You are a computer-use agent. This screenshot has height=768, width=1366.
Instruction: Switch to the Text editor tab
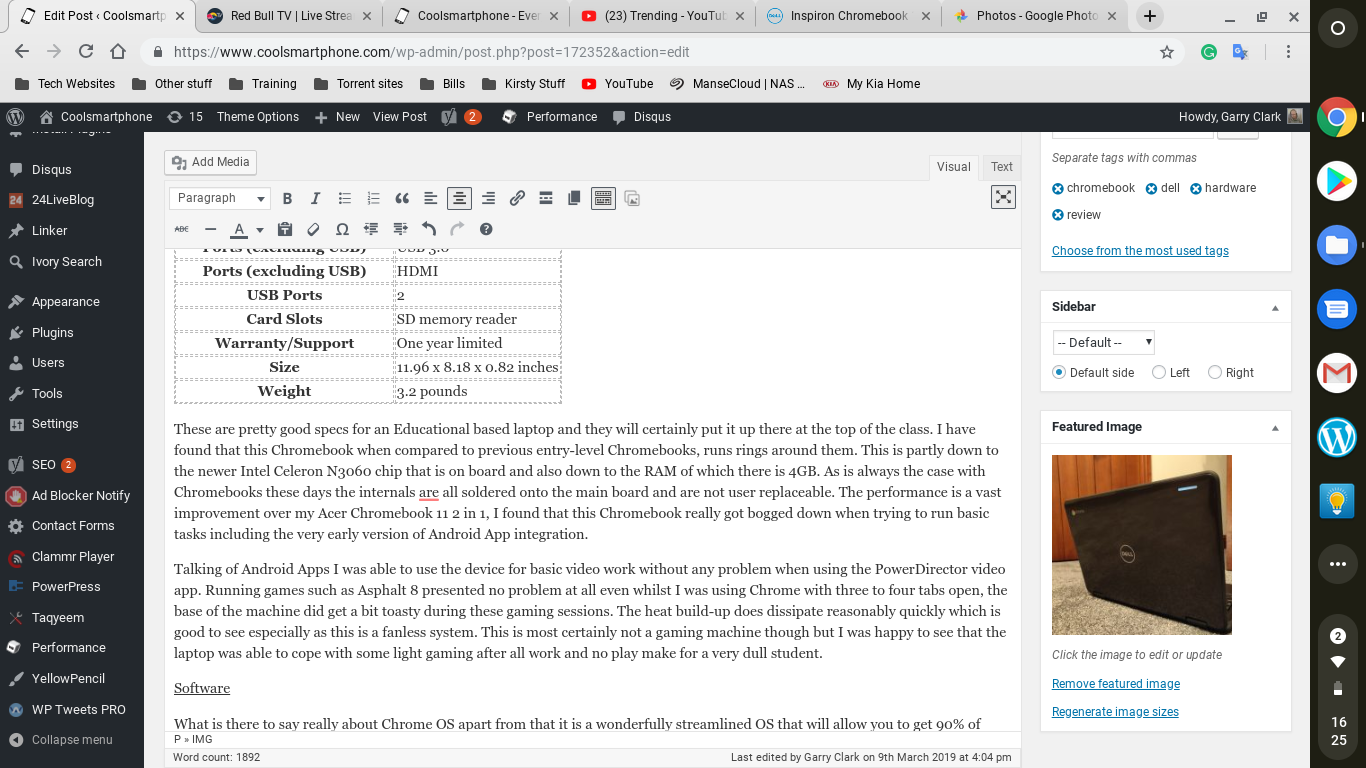tap(1002, 167)
